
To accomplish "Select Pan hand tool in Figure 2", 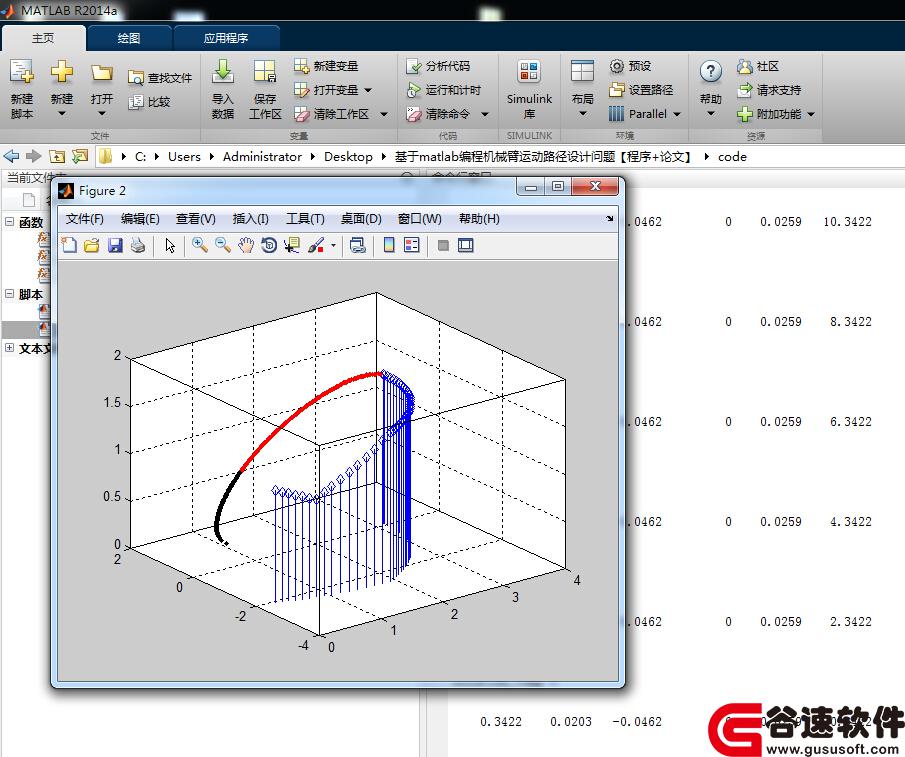I will (x=246, y=245).
